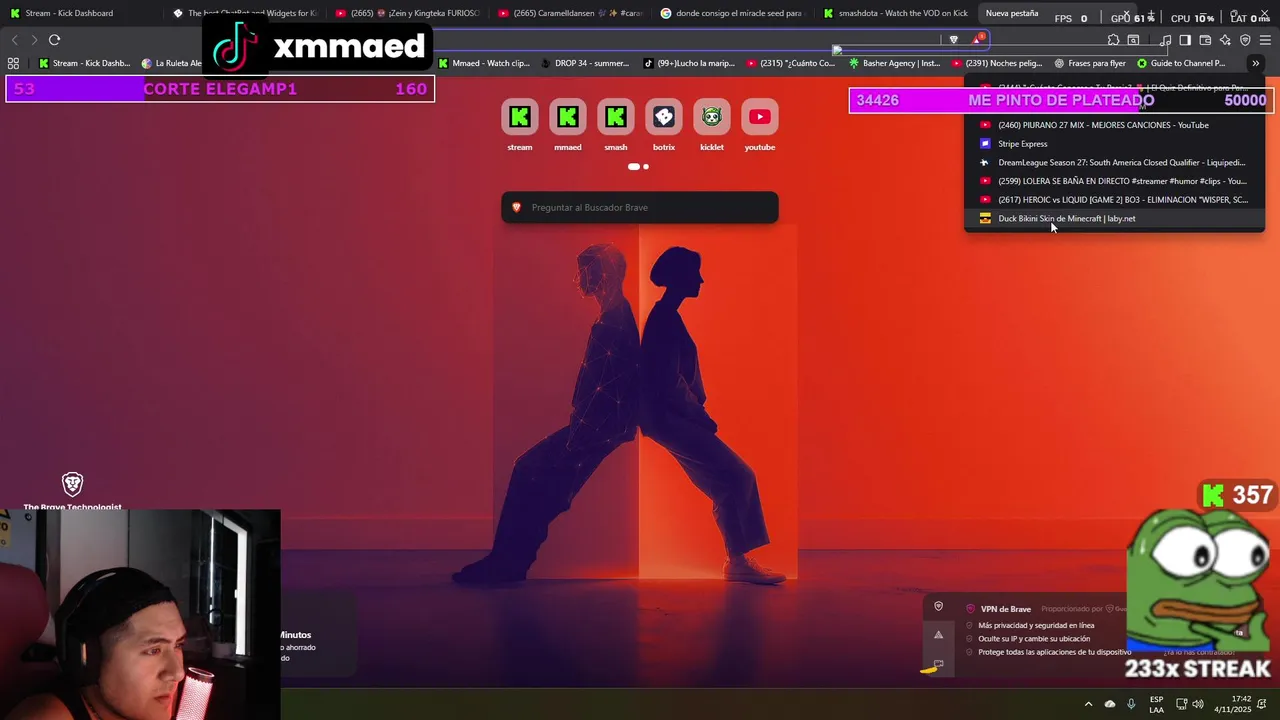Switch to 'Caramelldansen' YouTube tab

570,13
